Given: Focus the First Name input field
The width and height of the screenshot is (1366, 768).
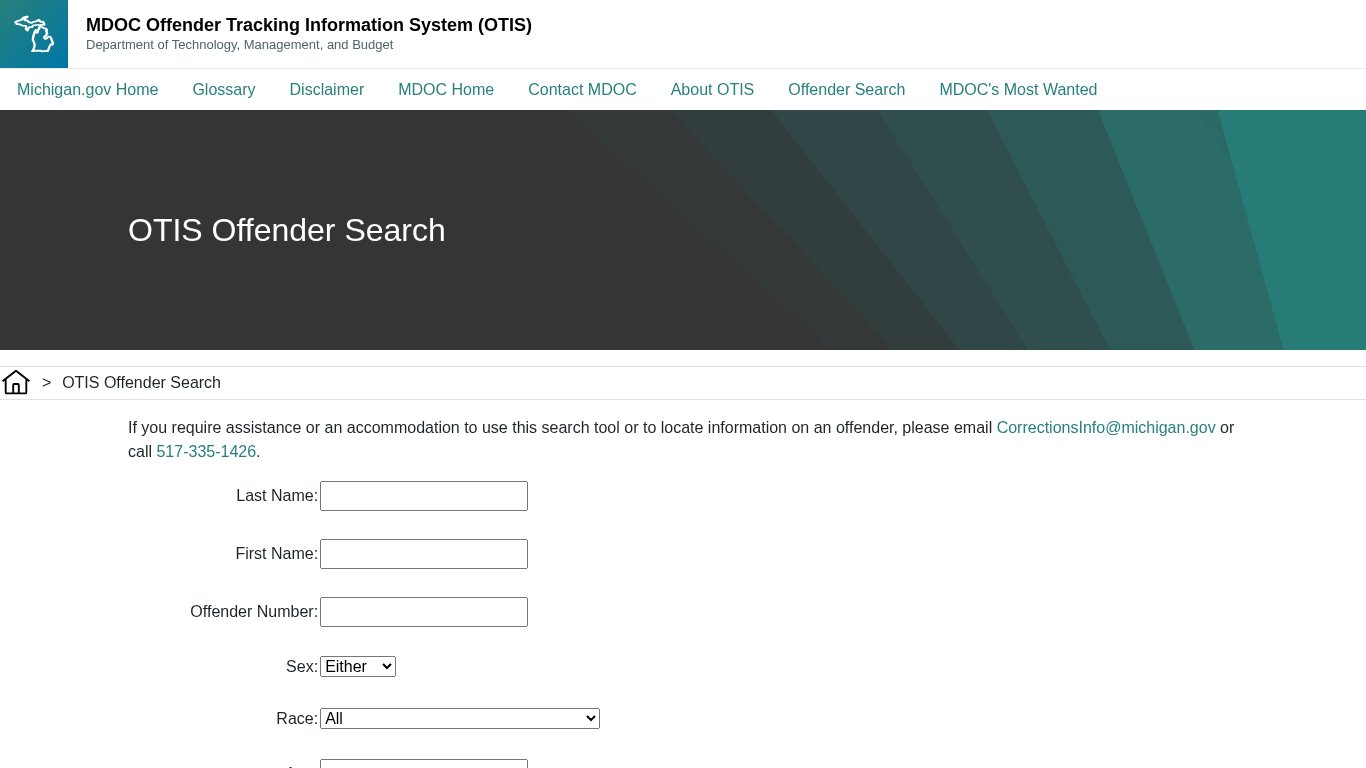Looking at the screenshot, I should click(424, 554).
